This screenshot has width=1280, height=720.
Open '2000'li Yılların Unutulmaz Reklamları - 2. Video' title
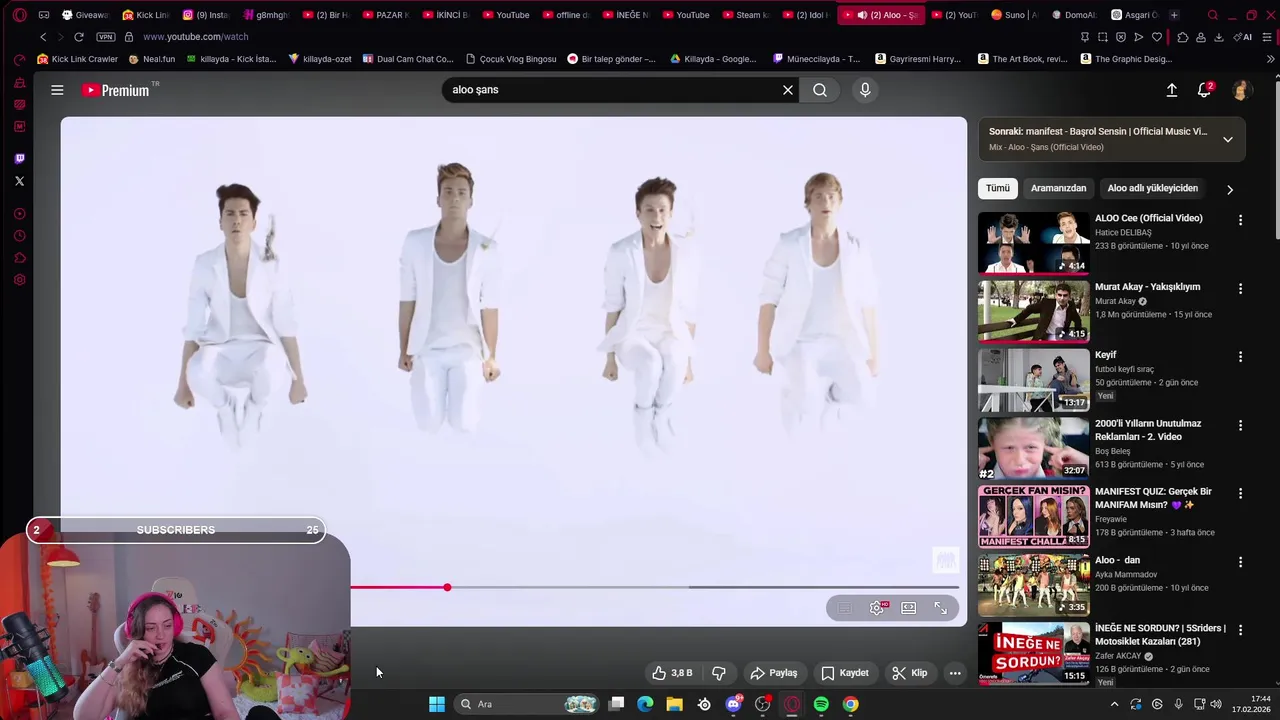pos(1148,430)
